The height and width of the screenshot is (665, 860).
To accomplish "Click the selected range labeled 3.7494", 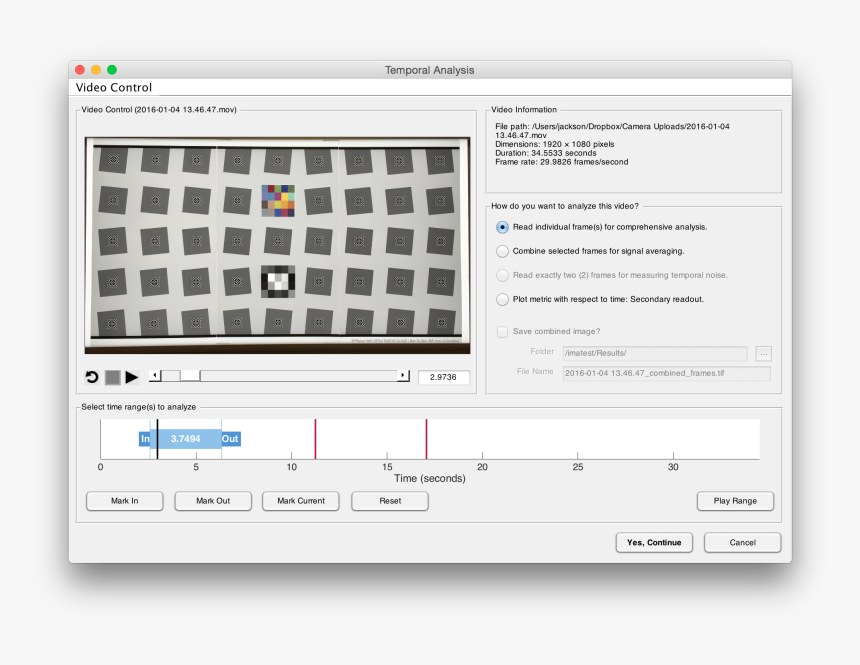I will click(x=185, y=439).
